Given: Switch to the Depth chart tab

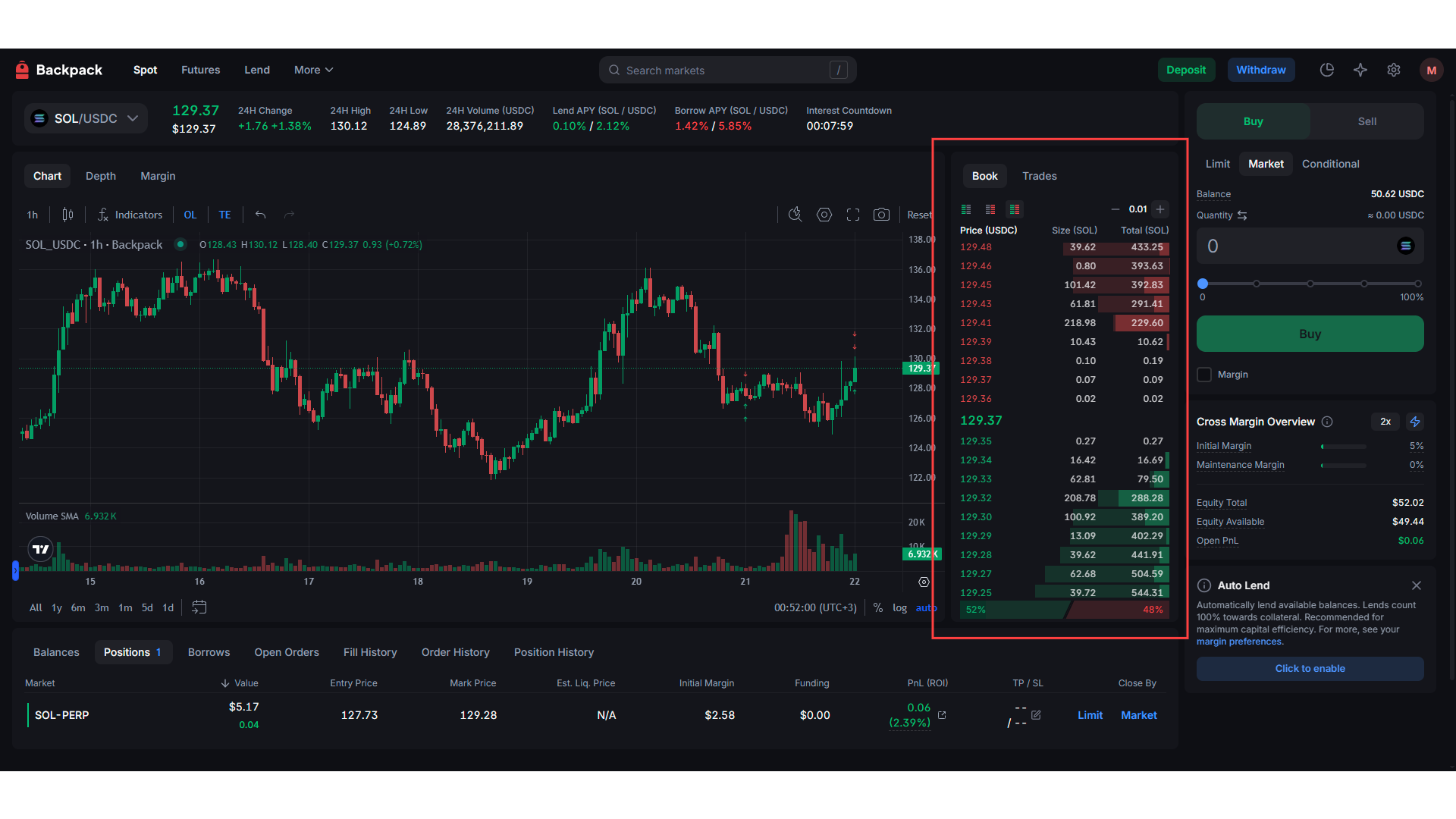Looking at the screenshot, I should [101, 176].
